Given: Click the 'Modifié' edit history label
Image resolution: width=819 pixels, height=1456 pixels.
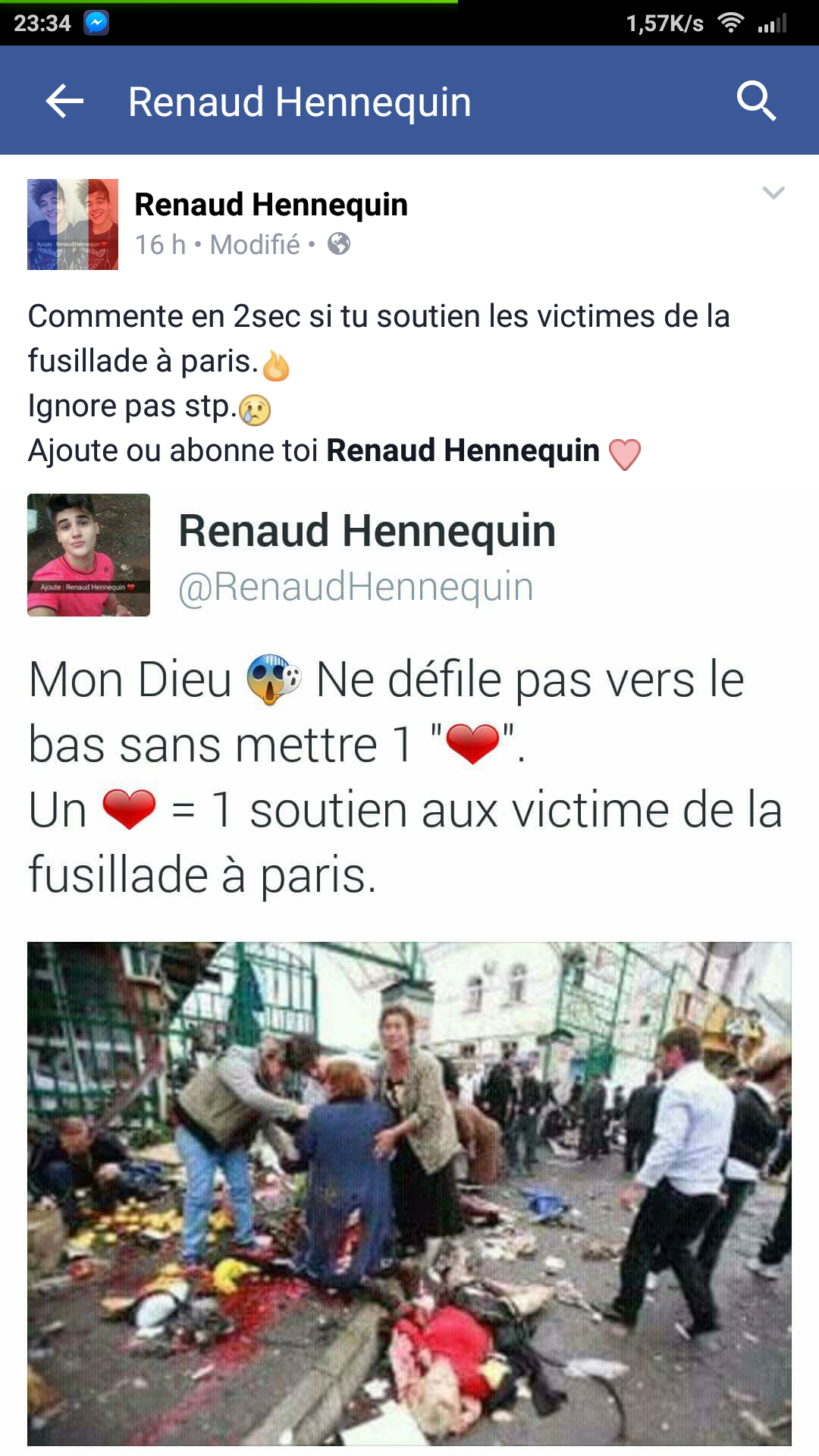Looking at the screenshot, I should click(x=255, y=245).
